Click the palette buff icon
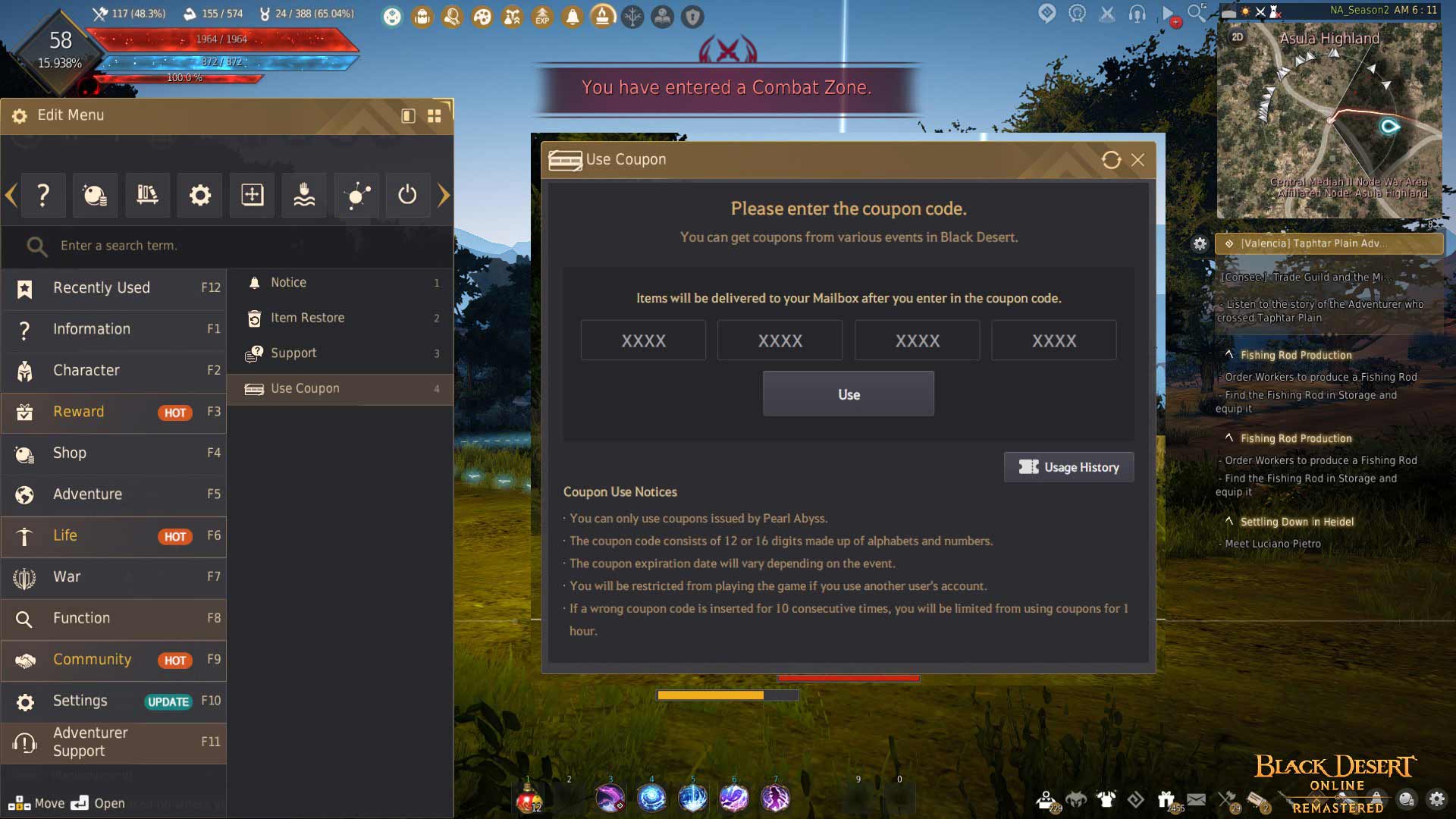The width and height of the screenshot is (1456, 819). coord(482,16)
